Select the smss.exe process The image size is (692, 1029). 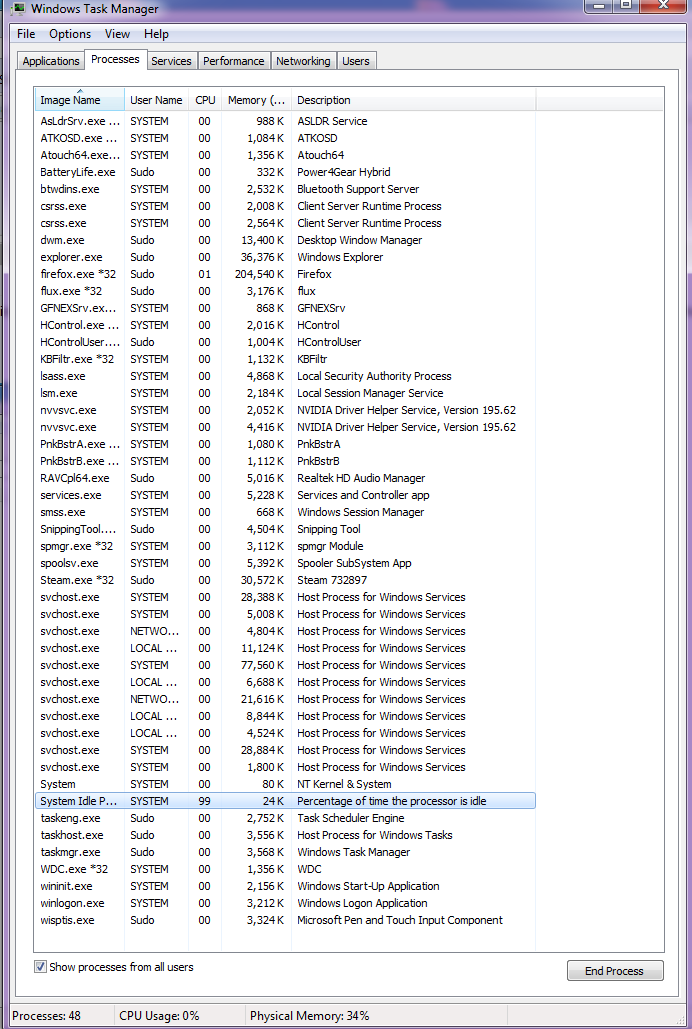pos(285,513)
